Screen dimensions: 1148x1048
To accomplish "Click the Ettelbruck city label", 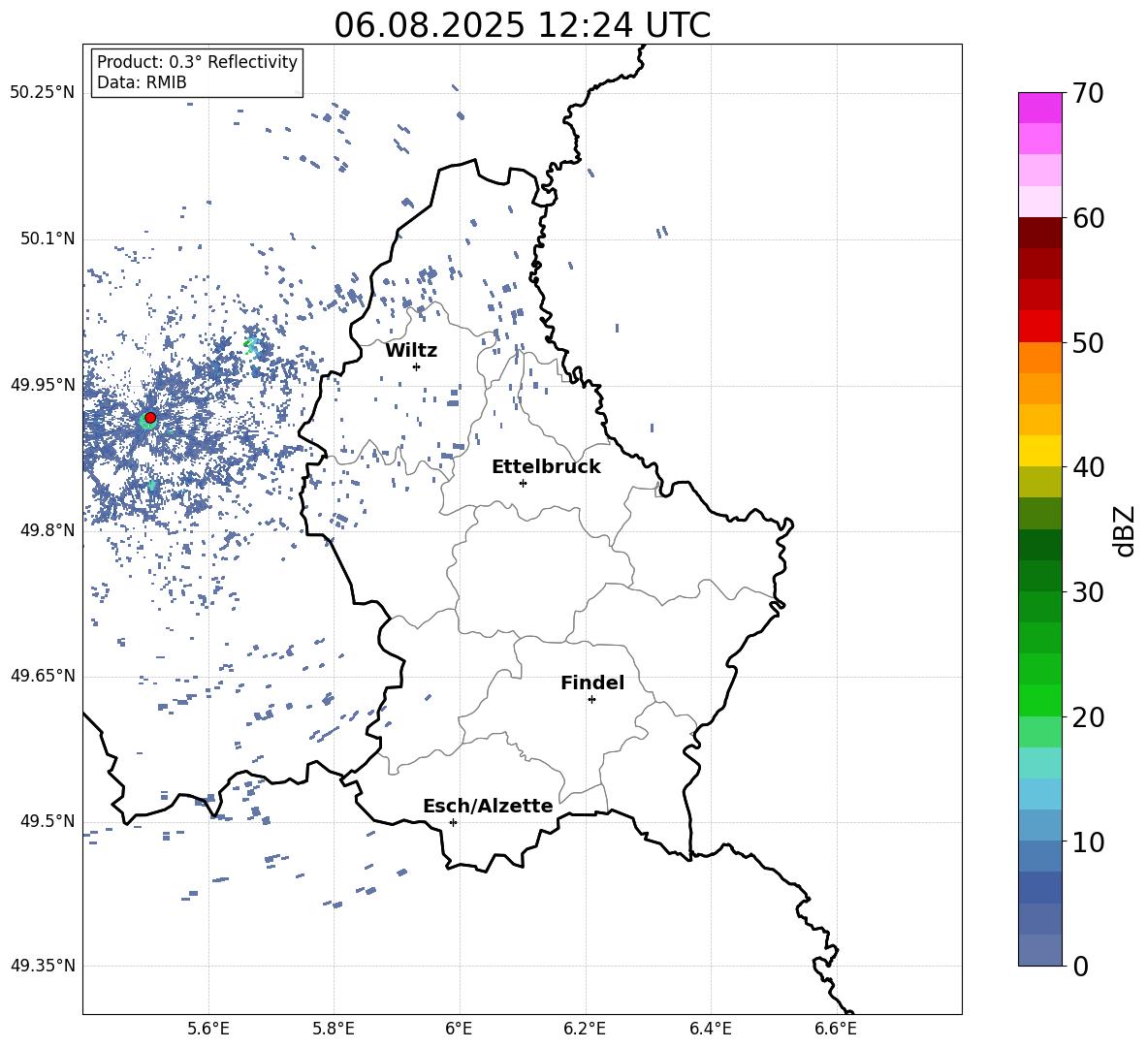I will pyautogui.click(x=546, y=467).
